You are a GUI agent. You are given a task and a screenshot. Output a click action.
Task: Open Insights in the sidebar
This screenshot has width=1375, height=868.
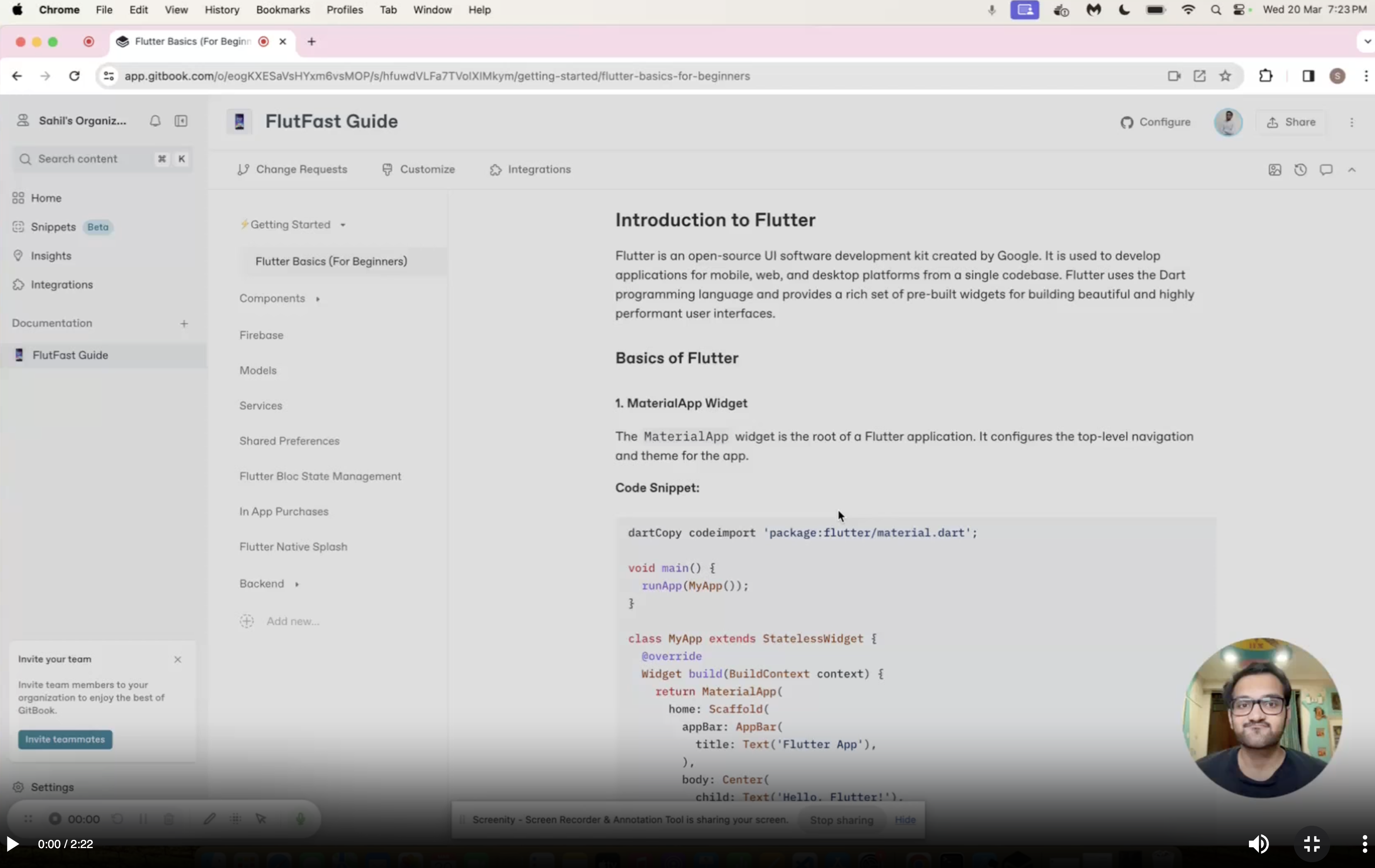42,256
